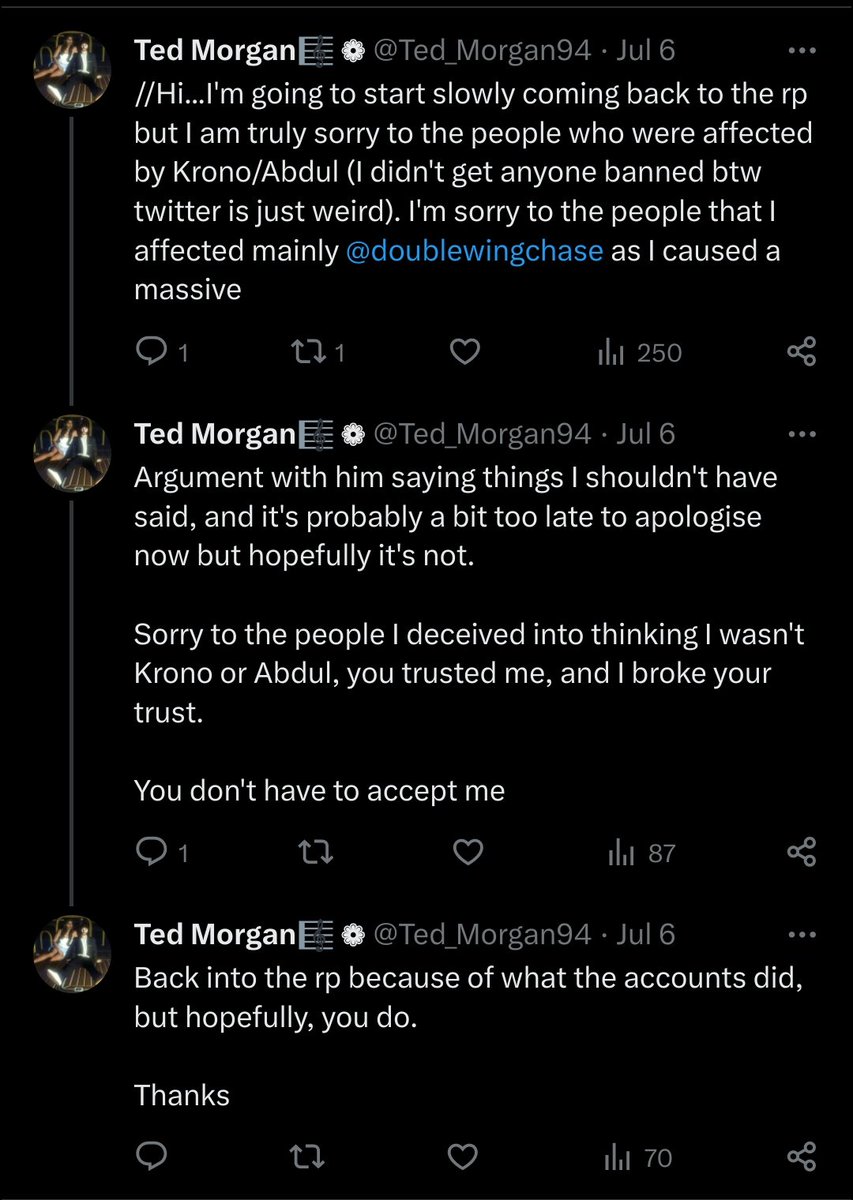Viewport: 853px width, 1200px height.
Task: Reply to the first tweet about rp return
Action: [151, 352]
